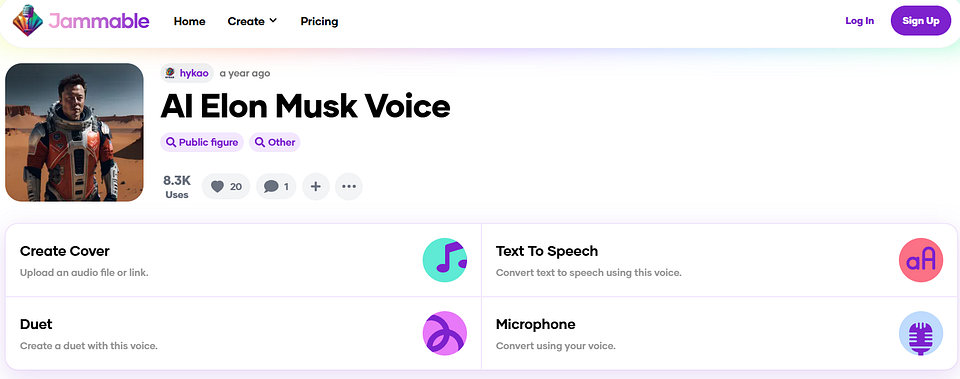Click the blue Microphone icon
This screenshot has height=379, width=960.
tap(921, 334)
